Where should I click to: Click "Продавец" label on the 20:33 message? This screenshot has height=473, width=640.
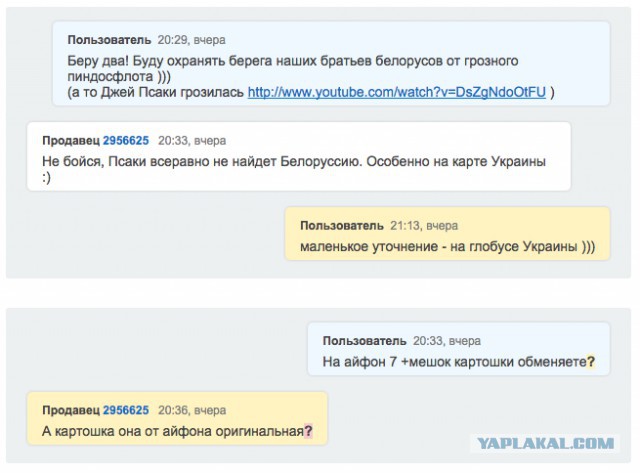70,142
